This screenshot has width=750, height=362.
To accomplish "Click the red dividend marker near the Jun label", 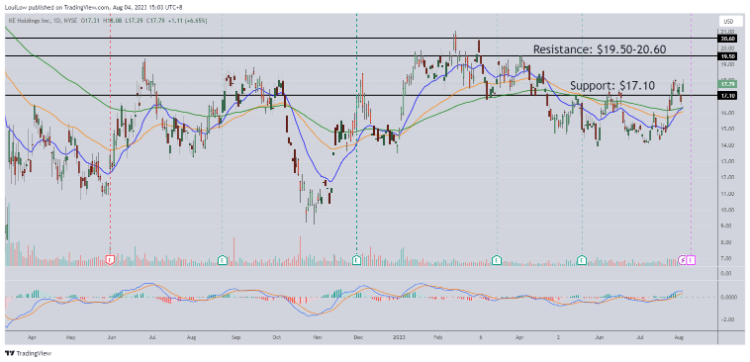I will tap(110, 260).
